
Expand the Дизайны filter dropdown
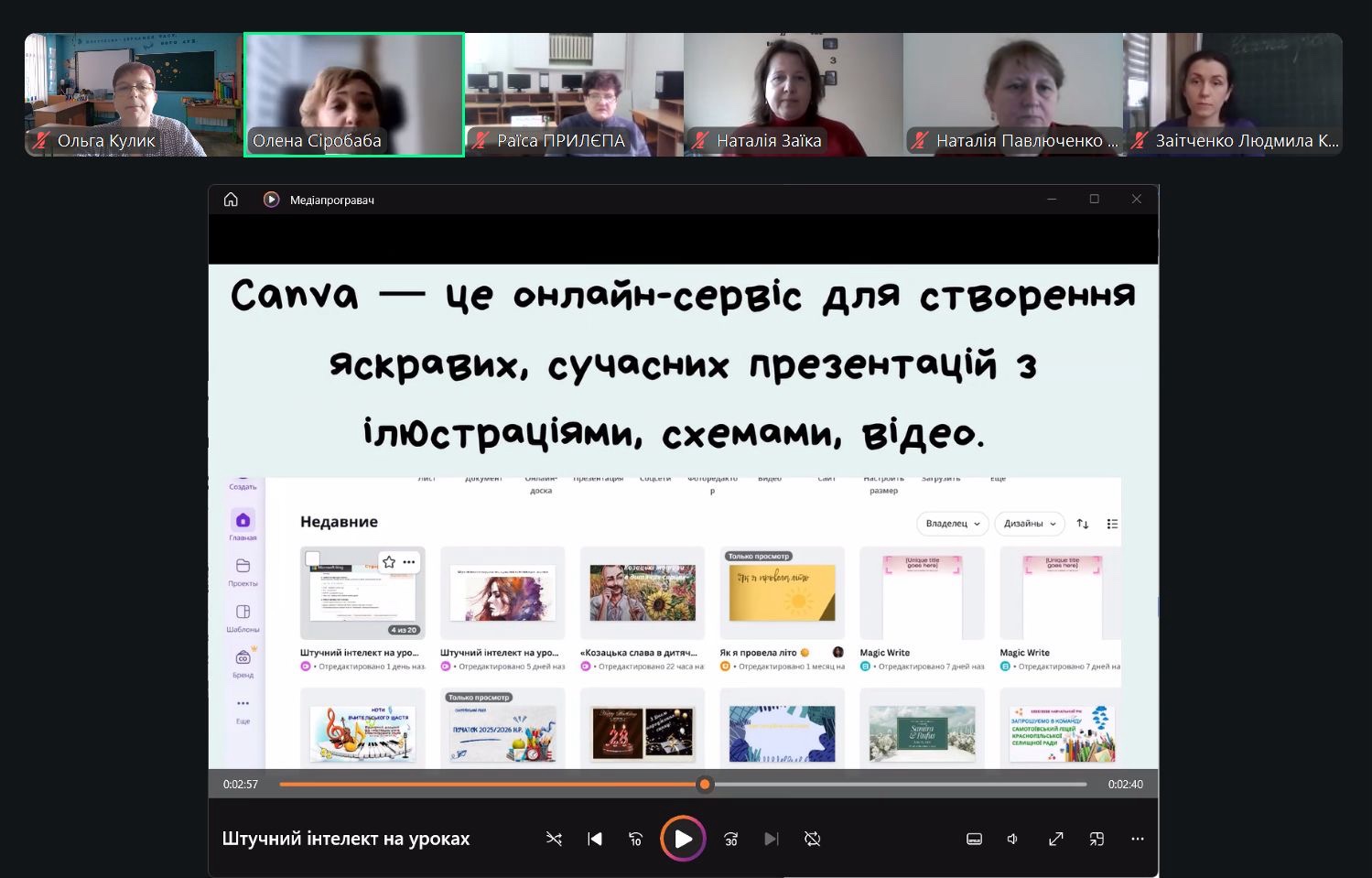[1030, 524]
